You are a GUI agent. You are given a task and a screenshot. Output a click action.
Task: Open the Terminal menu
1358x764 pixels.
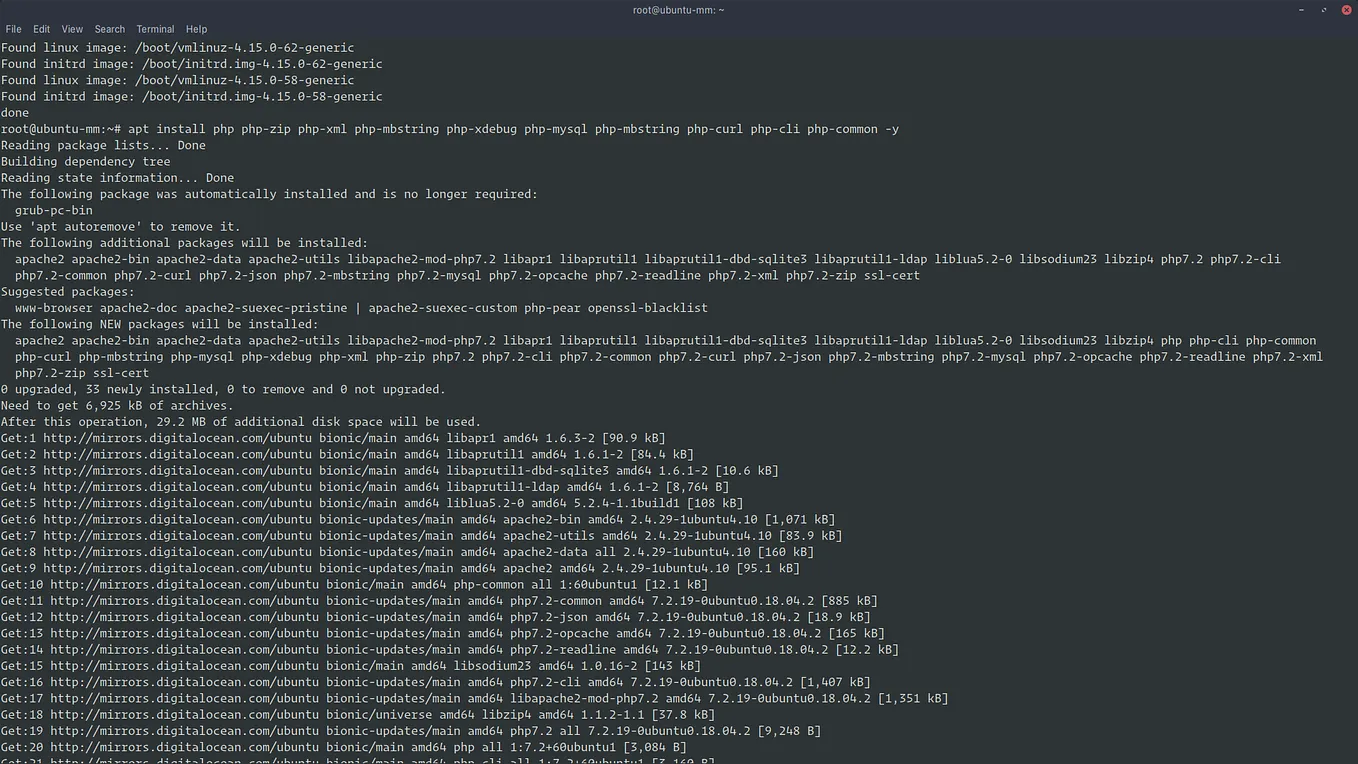click(155, 29)
